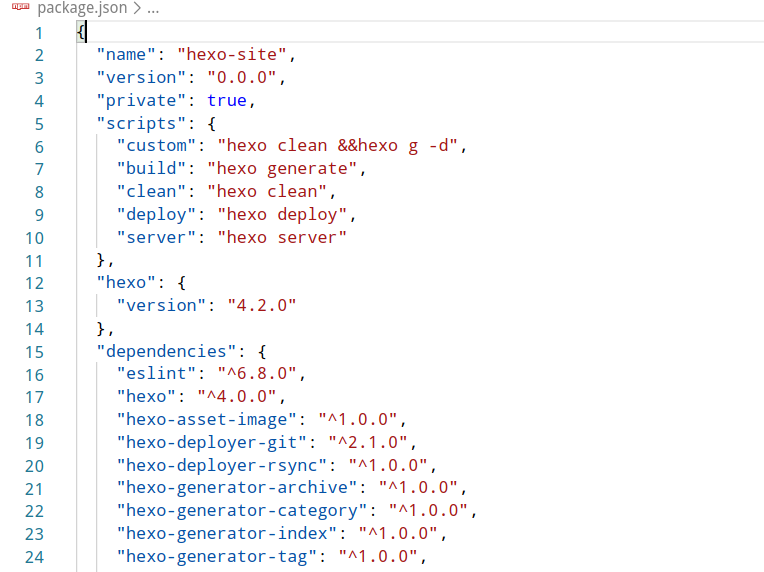764x572 pixels.
Task: Click the "0.0.0" version value
Action: pos(242,77)
